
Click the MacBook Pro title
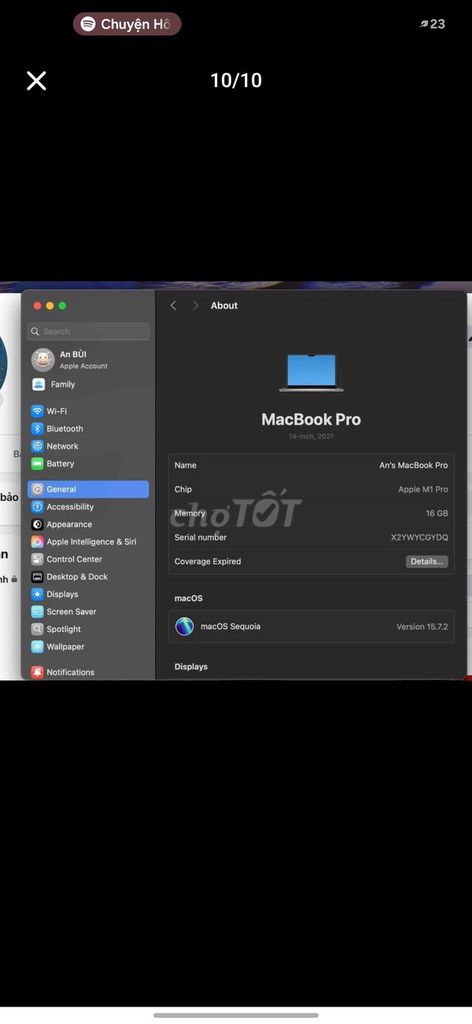click(x=311, y=419)
